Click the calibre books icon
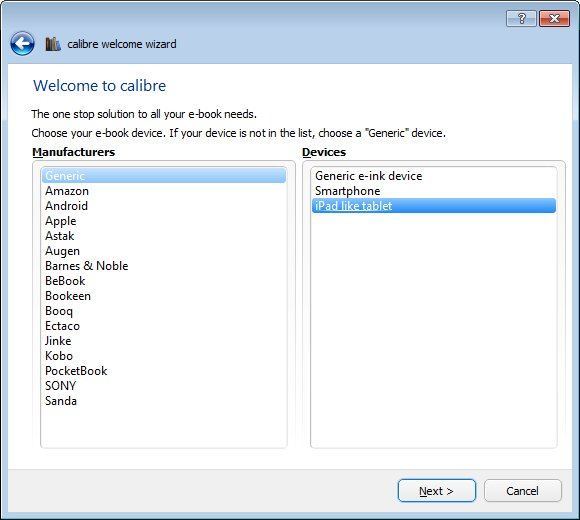 (x=53, y=44)
